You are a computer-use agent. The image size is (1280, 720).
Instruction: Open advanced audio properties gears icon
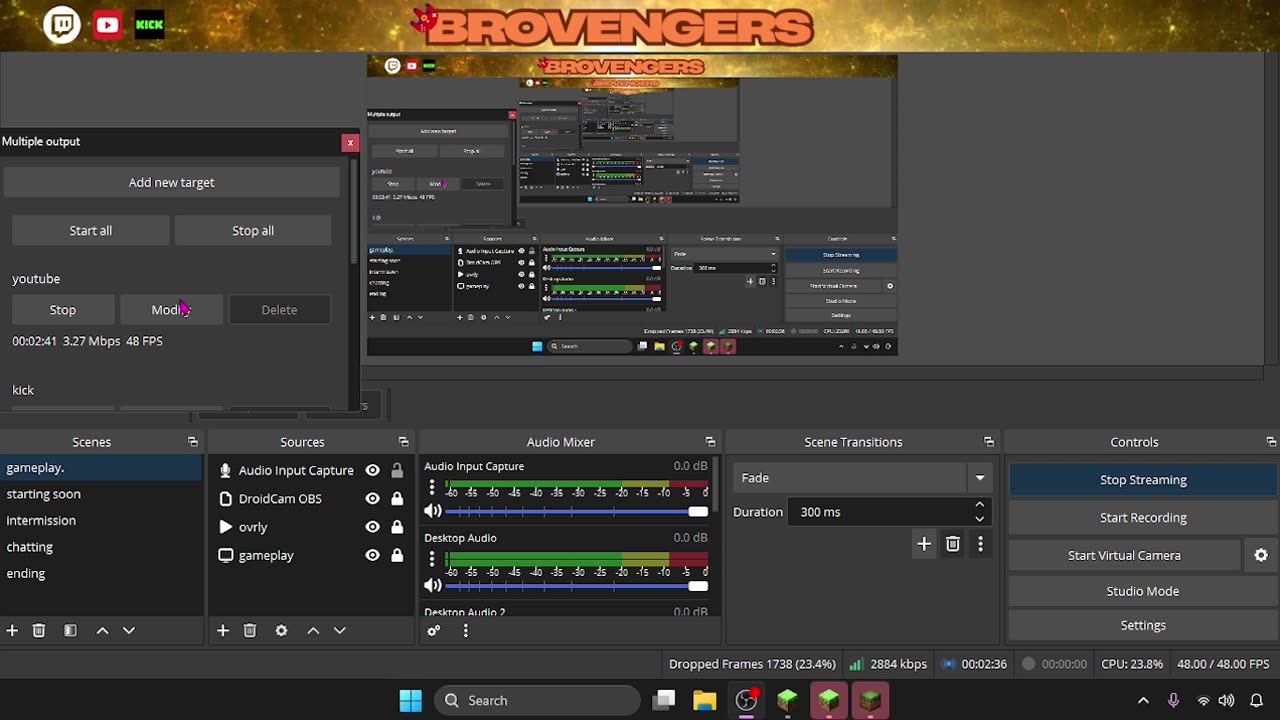pos(434,631)
